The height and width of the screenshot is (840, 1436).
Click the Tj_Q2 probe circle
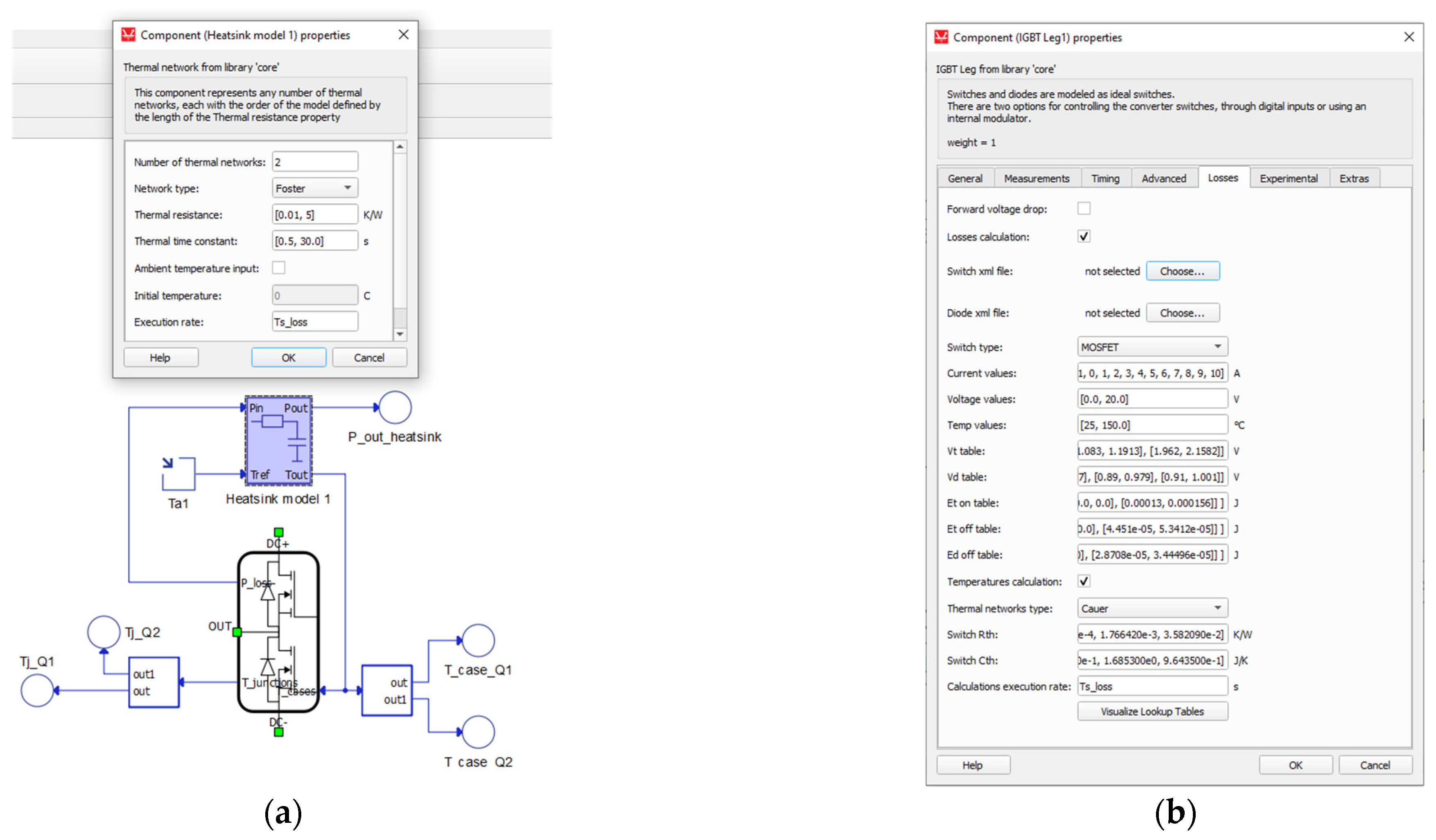point(104,632)
